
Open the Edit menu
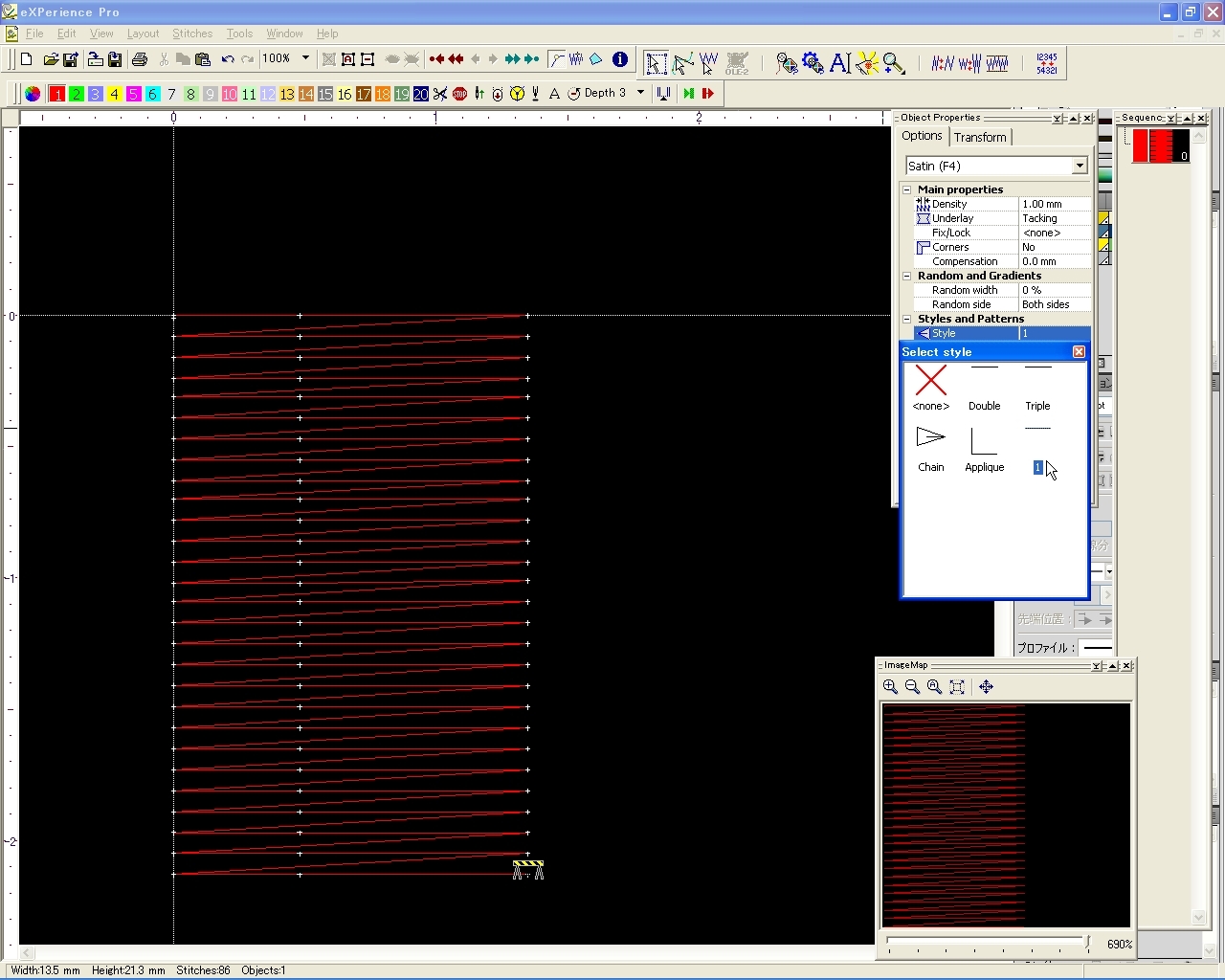pos(66,33)
